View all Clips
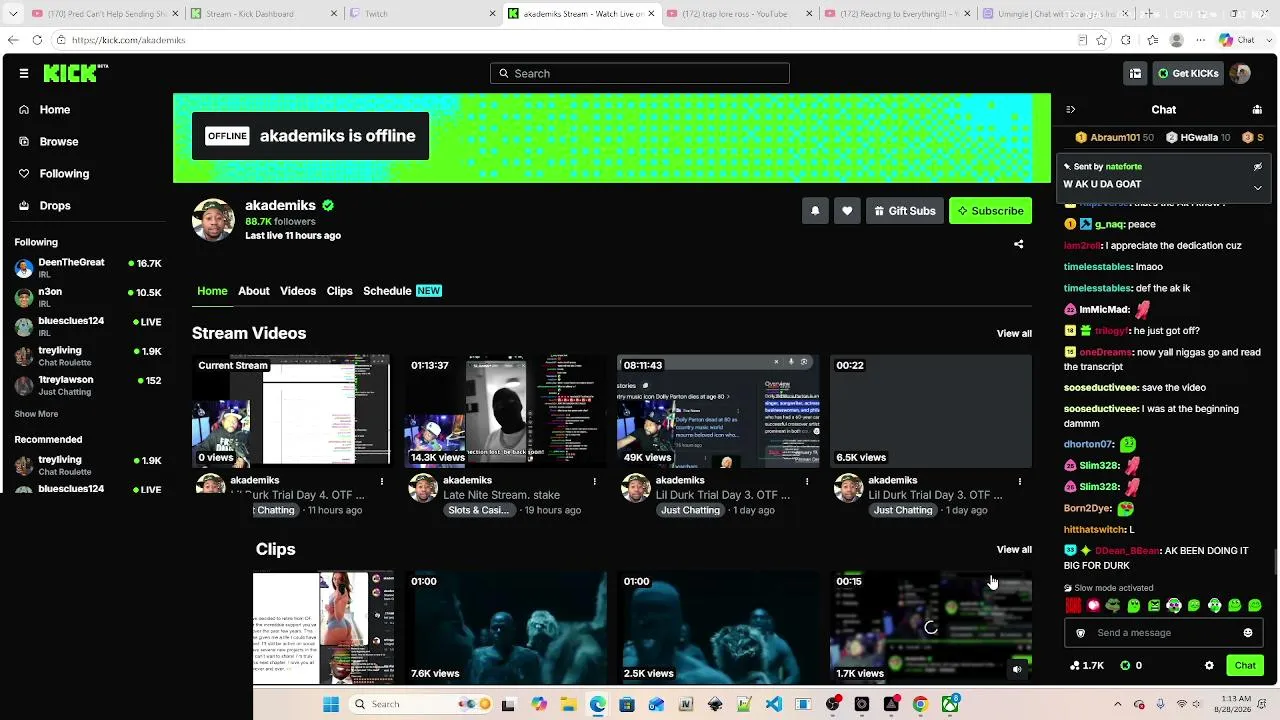The width and height of the screenshot is (1280, 720). 1014,550
